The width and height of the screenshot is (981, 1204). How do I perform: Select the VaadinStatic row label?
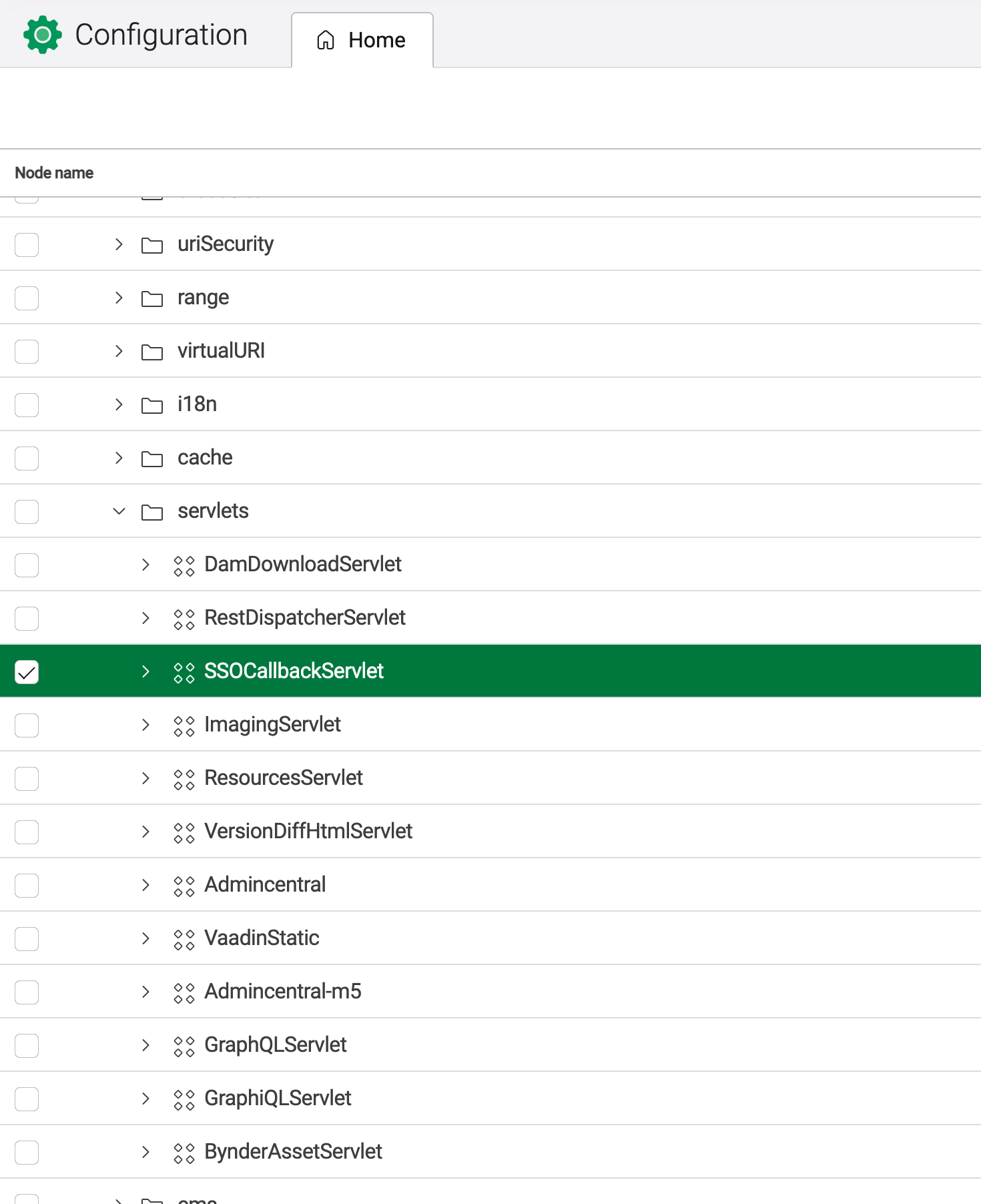coord(262,938)
